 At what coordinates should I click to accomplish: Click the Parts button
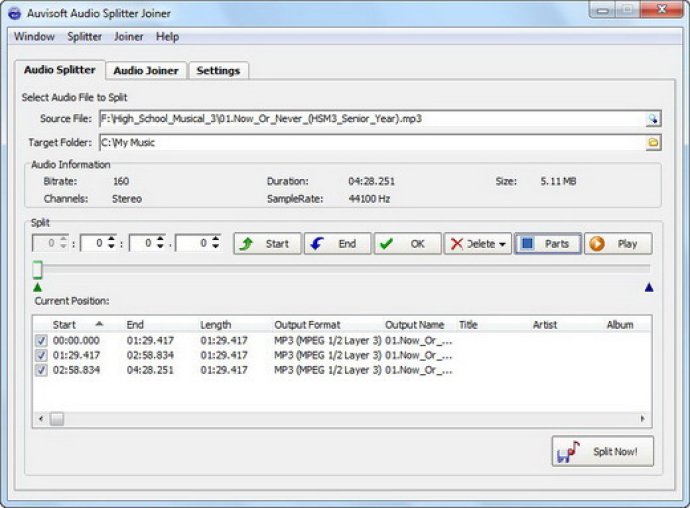(x=547, y=243)
